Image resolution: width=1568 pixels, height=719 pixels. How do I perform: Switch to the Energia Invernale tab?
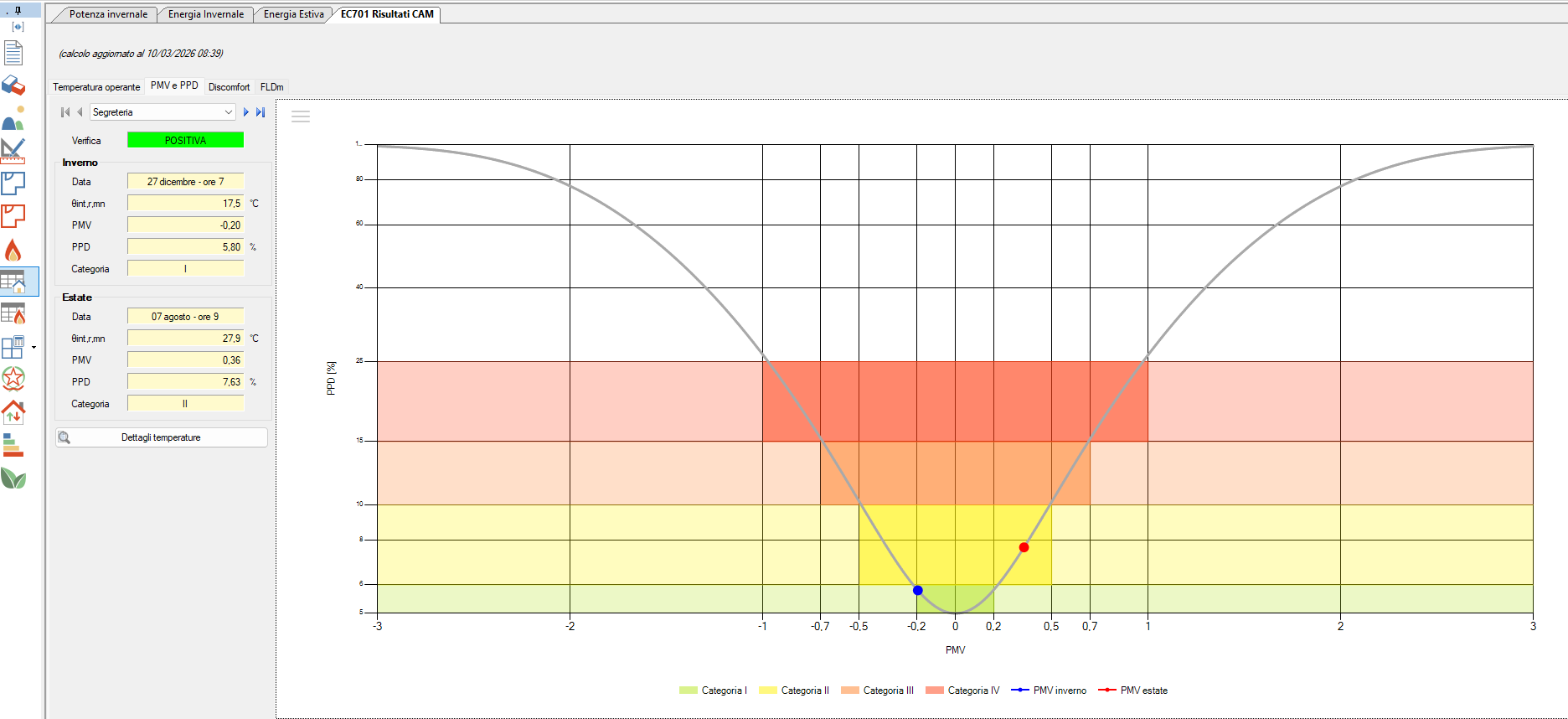(x=206, y=14)
